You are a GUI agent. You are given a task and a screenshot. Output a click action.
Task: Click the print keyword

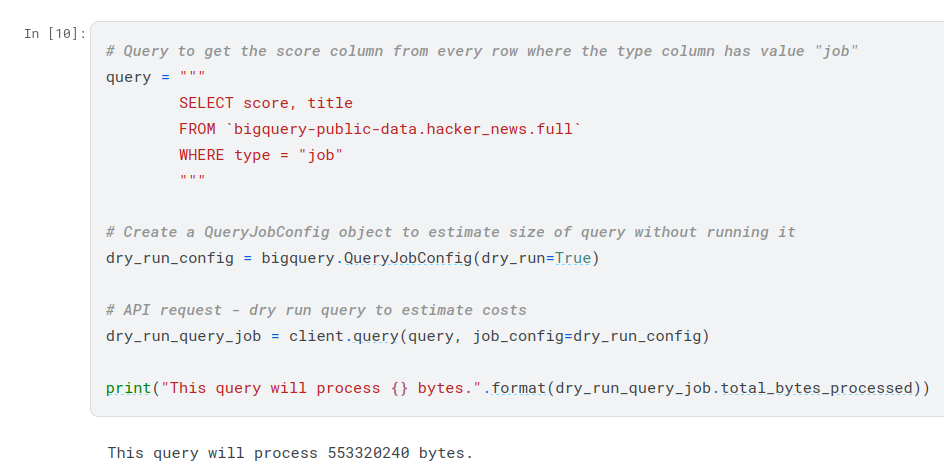[x=128, y=388]
